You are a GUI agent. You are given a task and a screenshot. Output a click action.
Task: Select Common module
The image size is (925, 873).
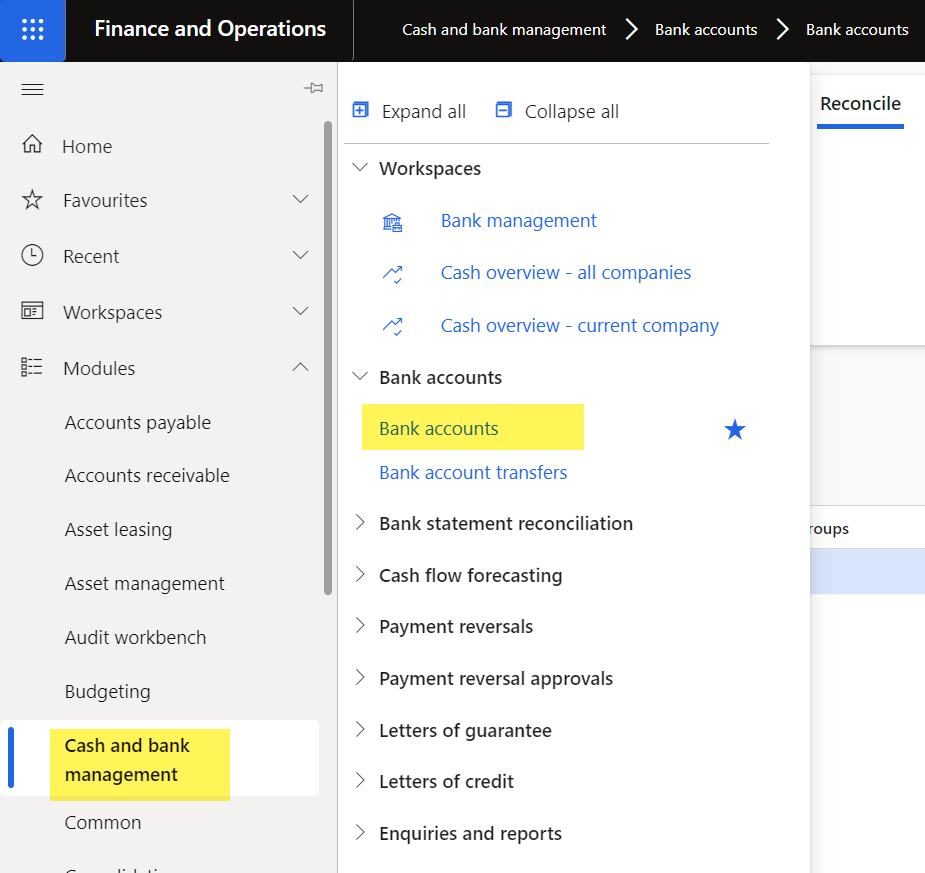click(103, 822)
